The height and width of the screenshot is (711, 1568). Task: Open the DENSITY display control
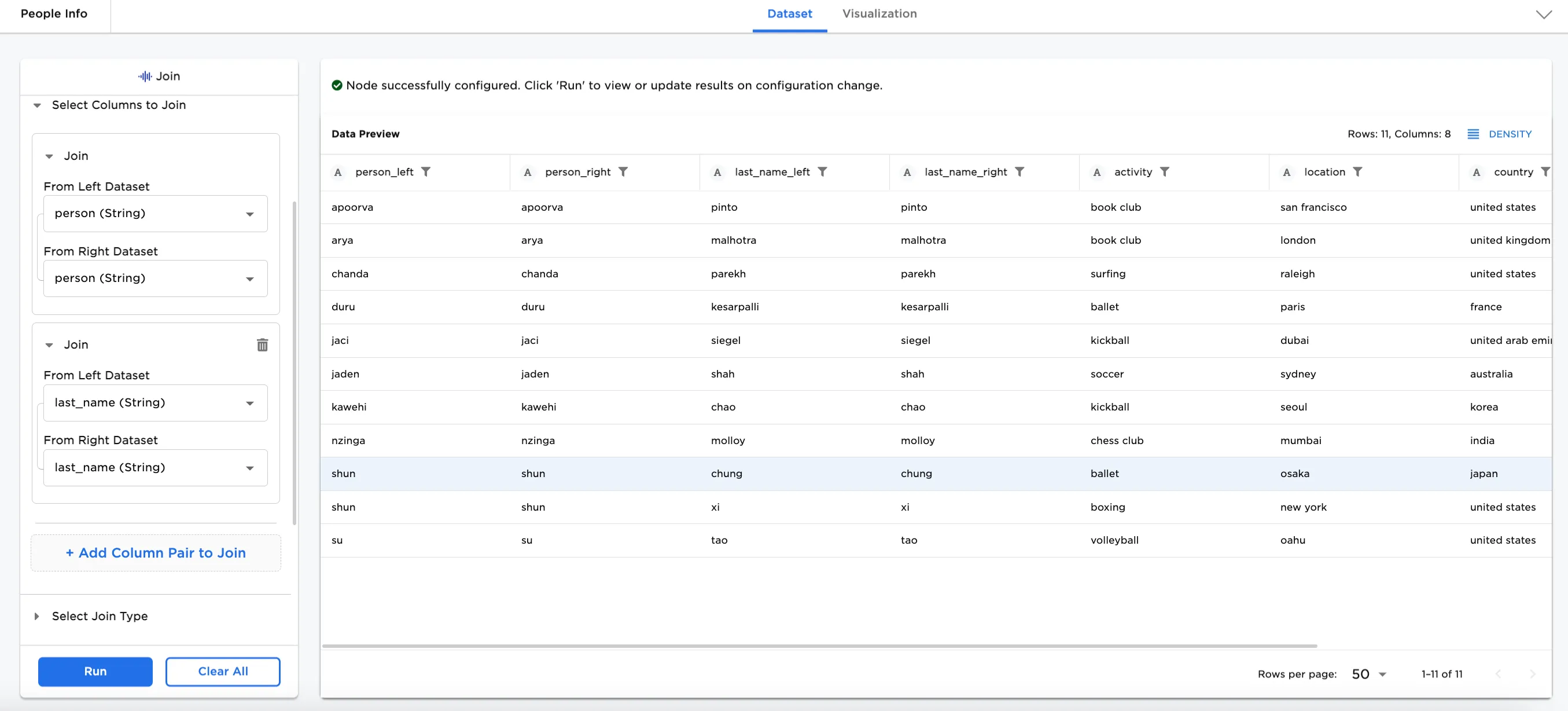[1499, 133]
